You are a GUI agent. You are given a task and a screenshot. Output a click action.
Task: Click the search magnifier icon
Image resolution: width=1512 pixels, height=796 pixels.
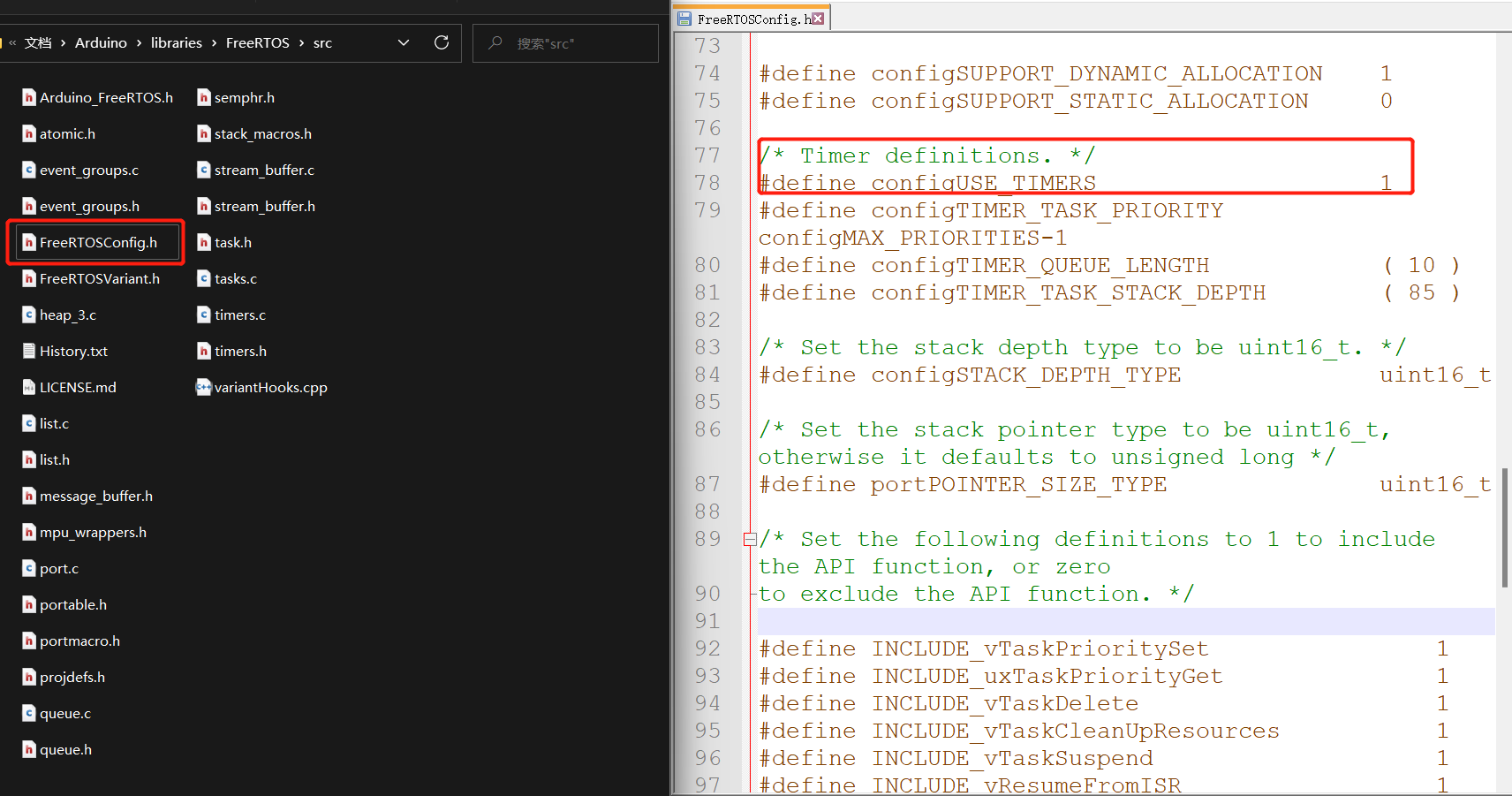pos(495,42)
